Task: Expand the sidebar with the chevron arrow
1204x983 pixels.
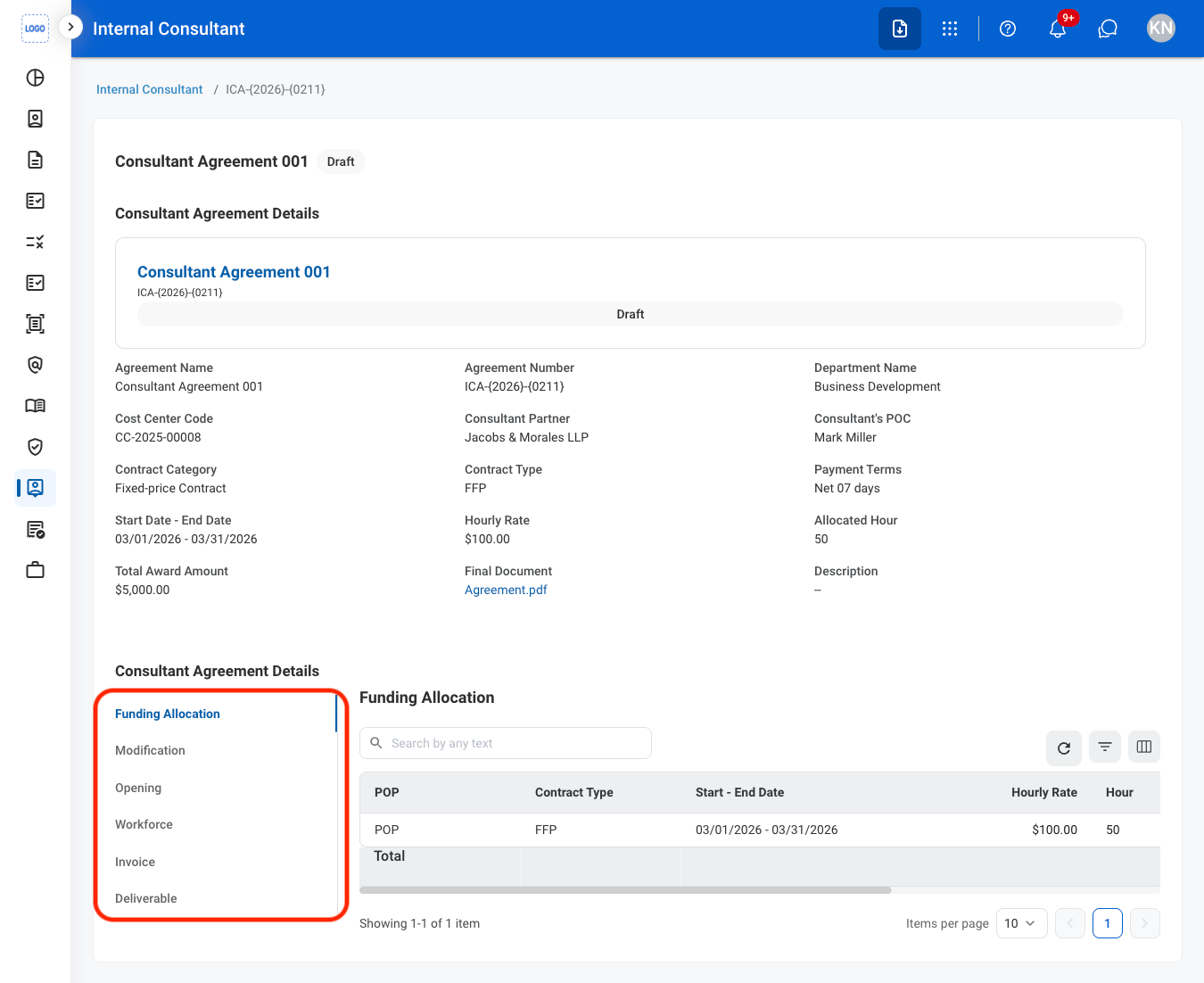Action: 70,27
